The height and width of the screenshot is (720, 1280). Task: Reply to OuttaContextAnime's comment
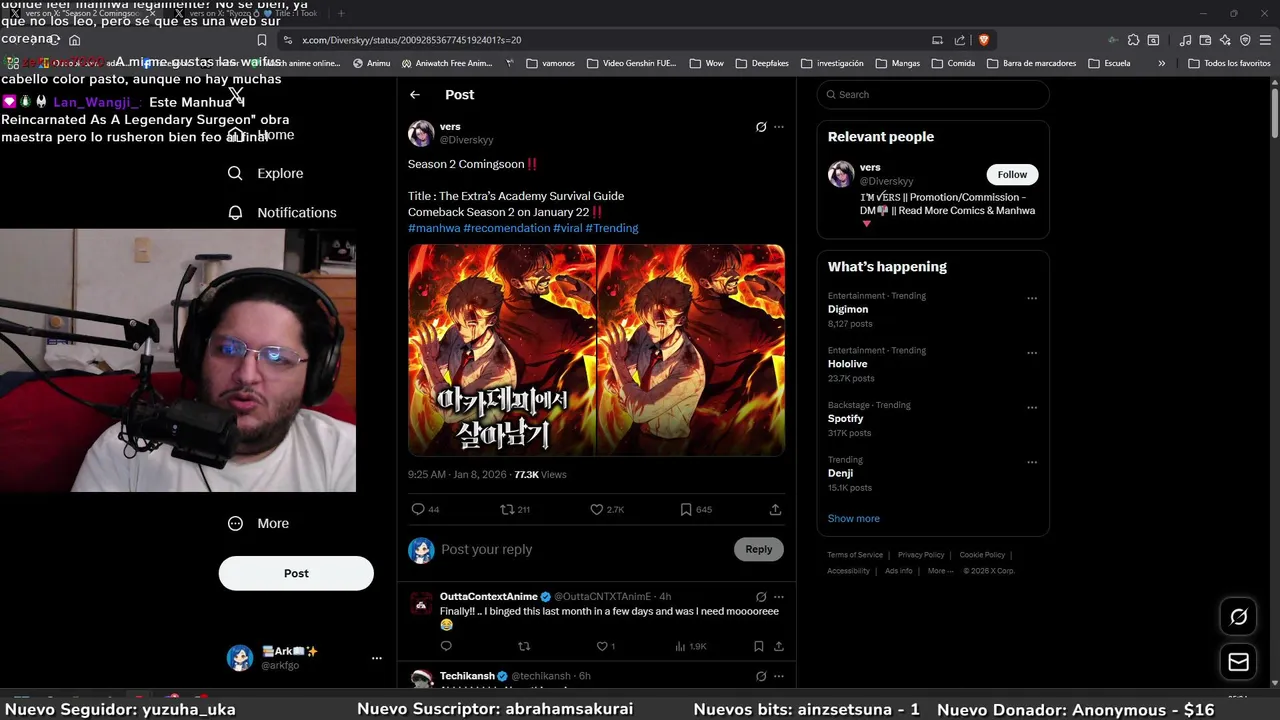[446, 647]
